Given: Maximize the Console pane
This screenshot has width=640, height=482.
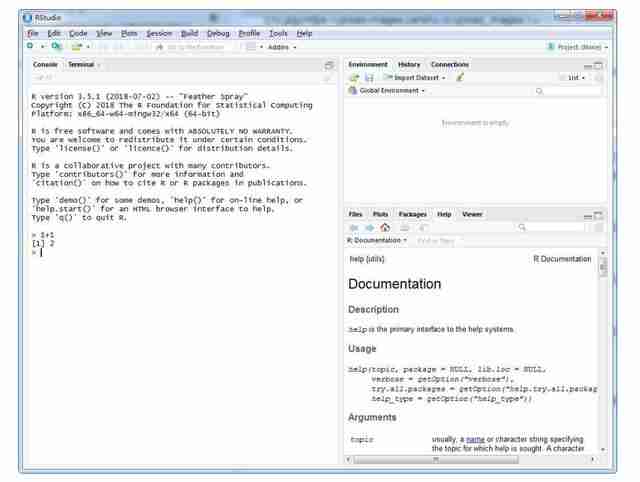Looking at the screenshot, I should tap(329, 65).
